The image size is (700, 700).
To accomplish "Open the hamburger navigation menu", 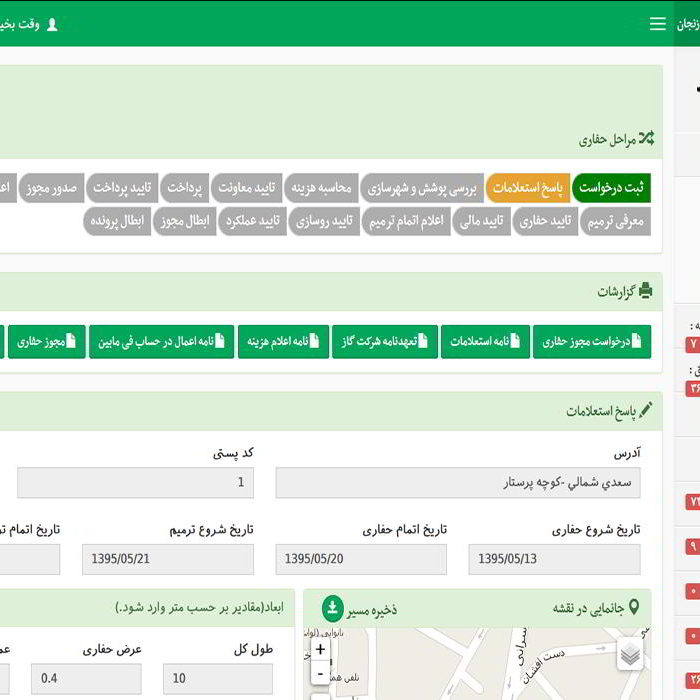I will click(x=657, y=24).
